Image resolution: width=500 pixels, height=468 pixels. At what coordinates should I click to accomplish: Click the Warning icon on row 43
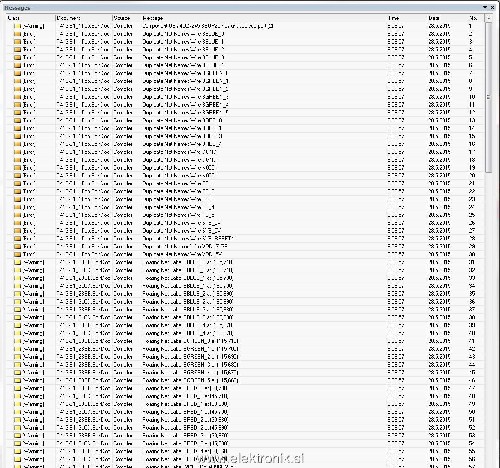tap(17, 357)
